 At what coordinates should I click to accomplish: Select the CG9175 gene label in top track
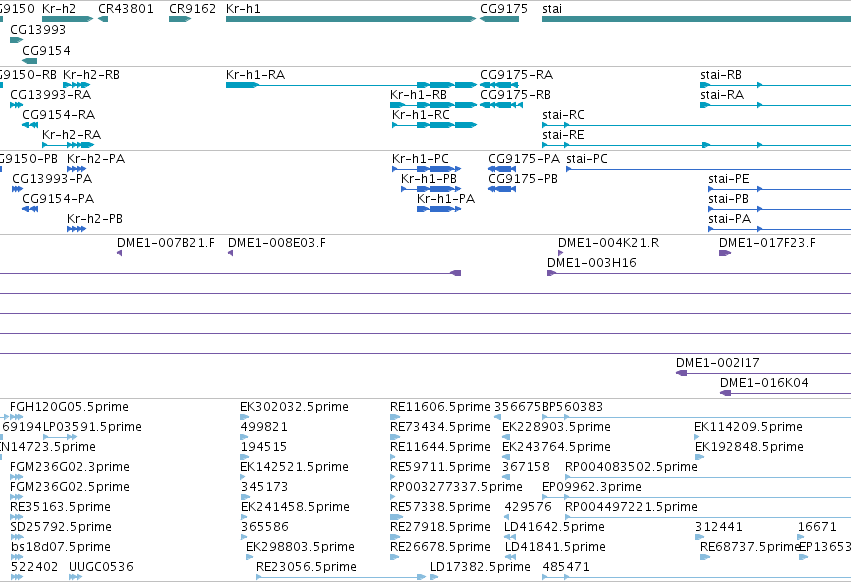(x=504, y=9)
